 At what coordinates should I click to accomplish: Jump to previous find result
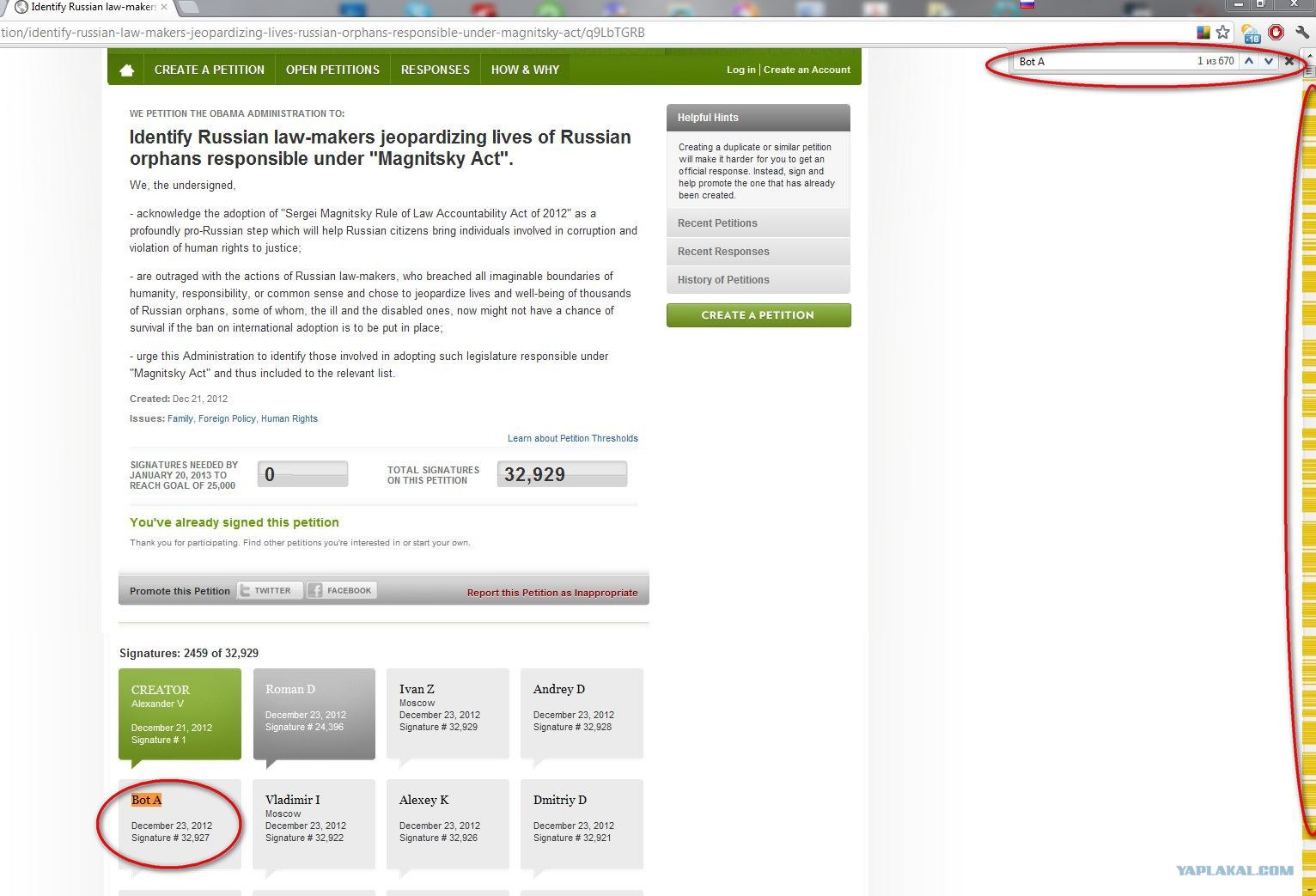pos(1249,61)
